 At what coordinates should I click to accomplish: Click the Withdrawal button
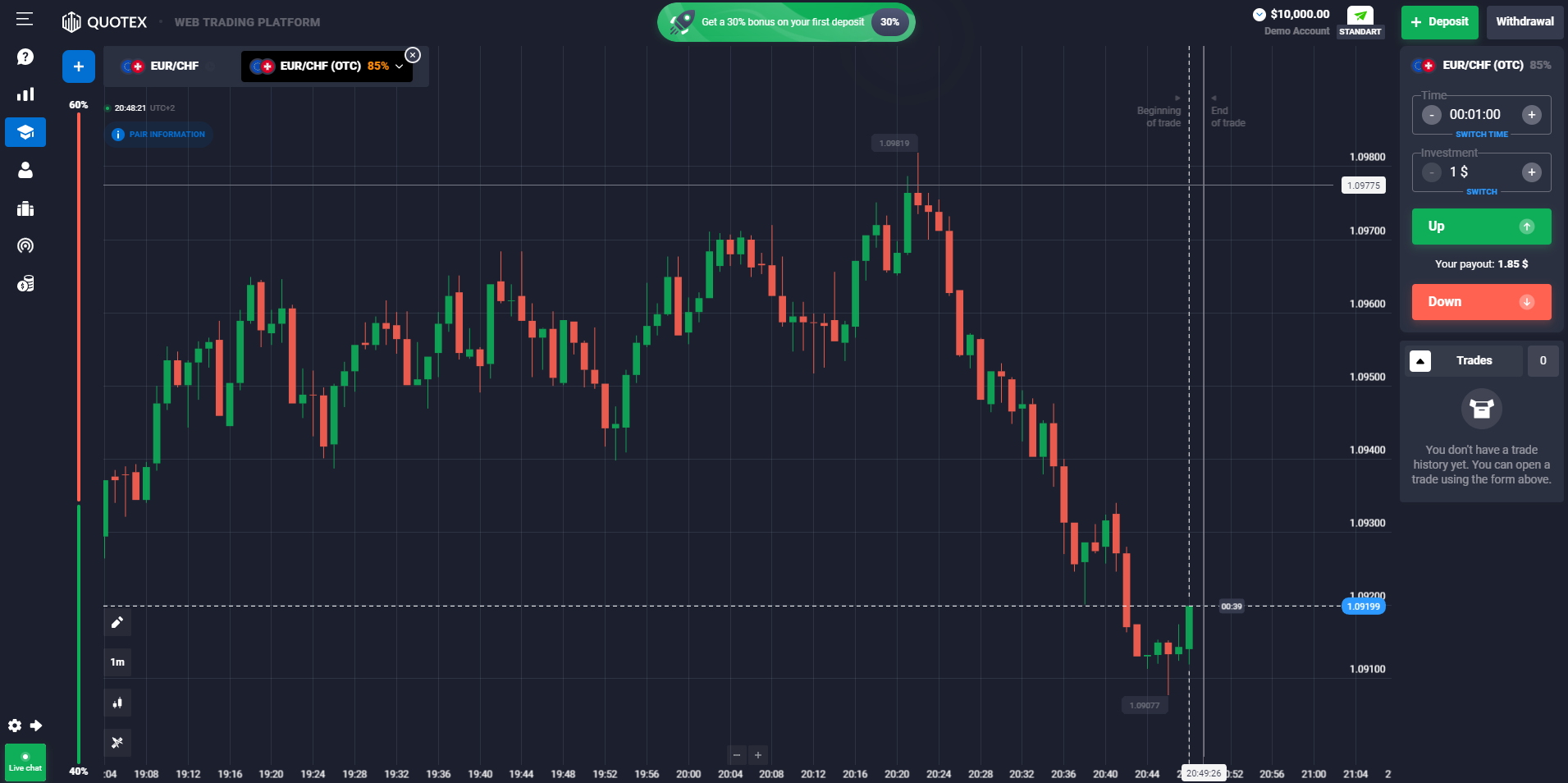pyautogui.click(x=1525, y=22)
